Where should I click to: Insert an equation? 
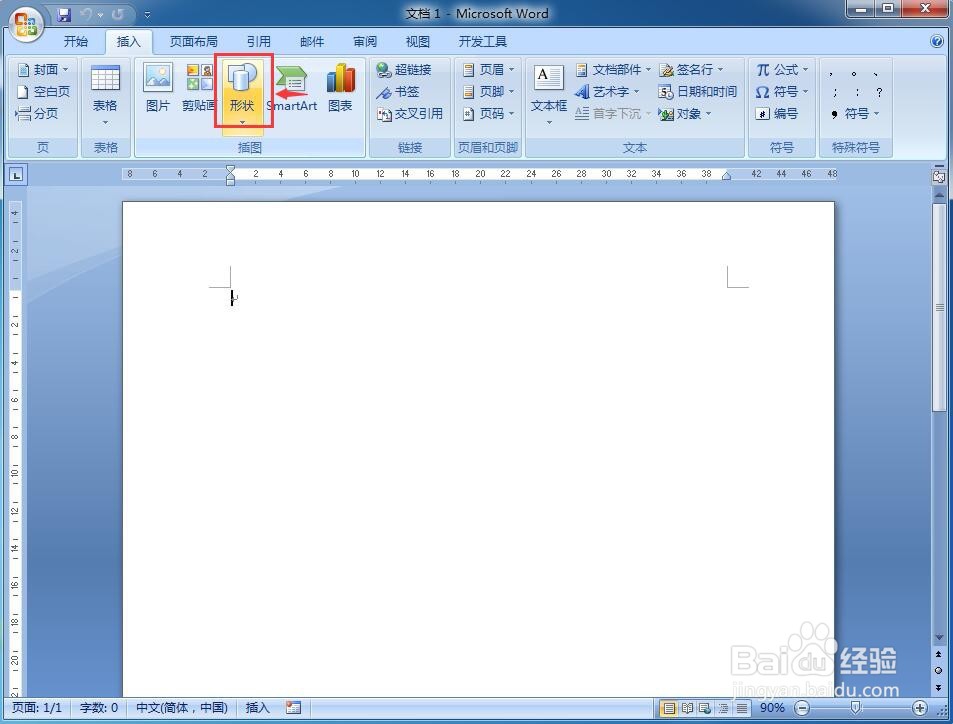[x=782, y=69]
